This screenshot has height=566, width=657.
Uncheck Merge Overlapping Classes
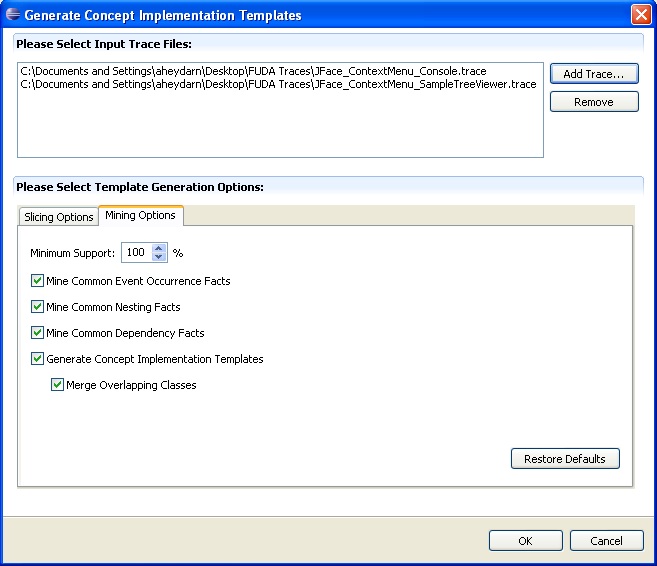coord(57,385)
